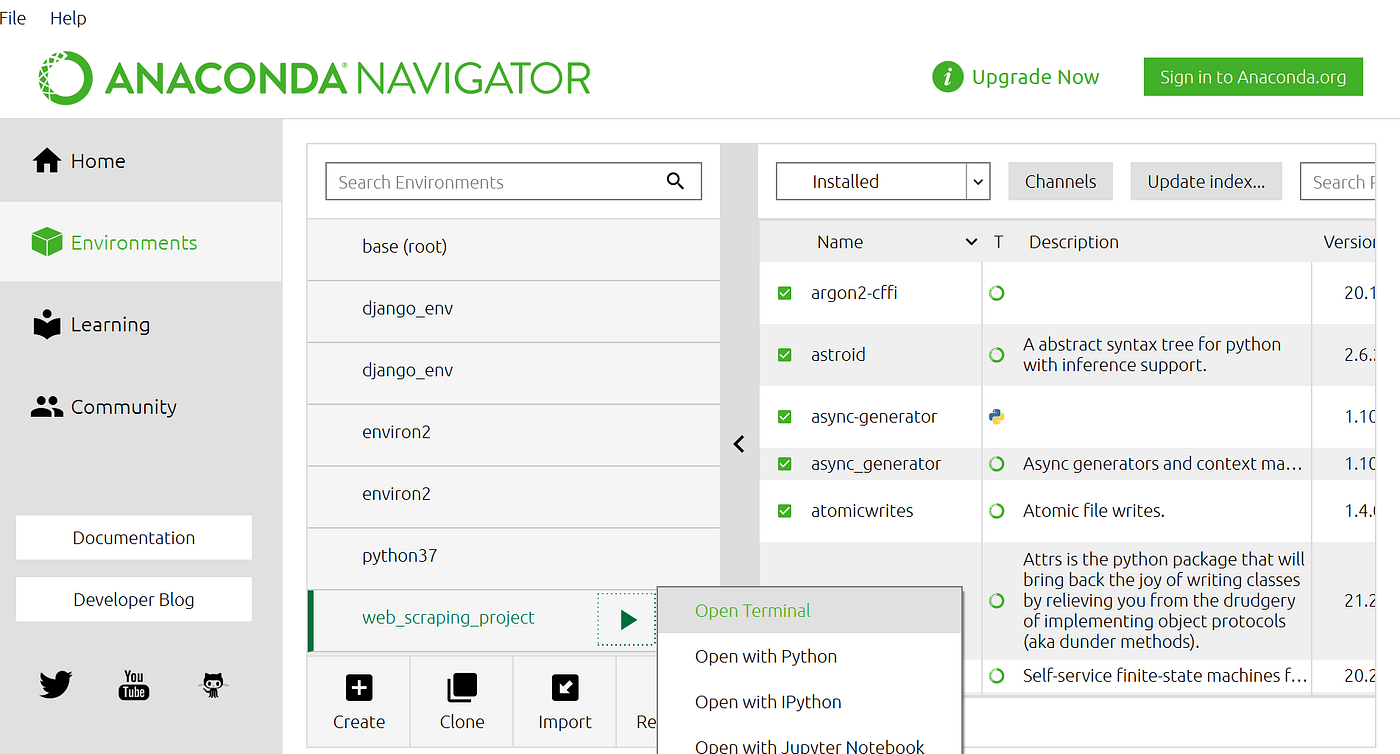Click the Sign in to Anaconda.org button
The width and height of the screenshot is (1400, 754).
[x=1252, y=76]
